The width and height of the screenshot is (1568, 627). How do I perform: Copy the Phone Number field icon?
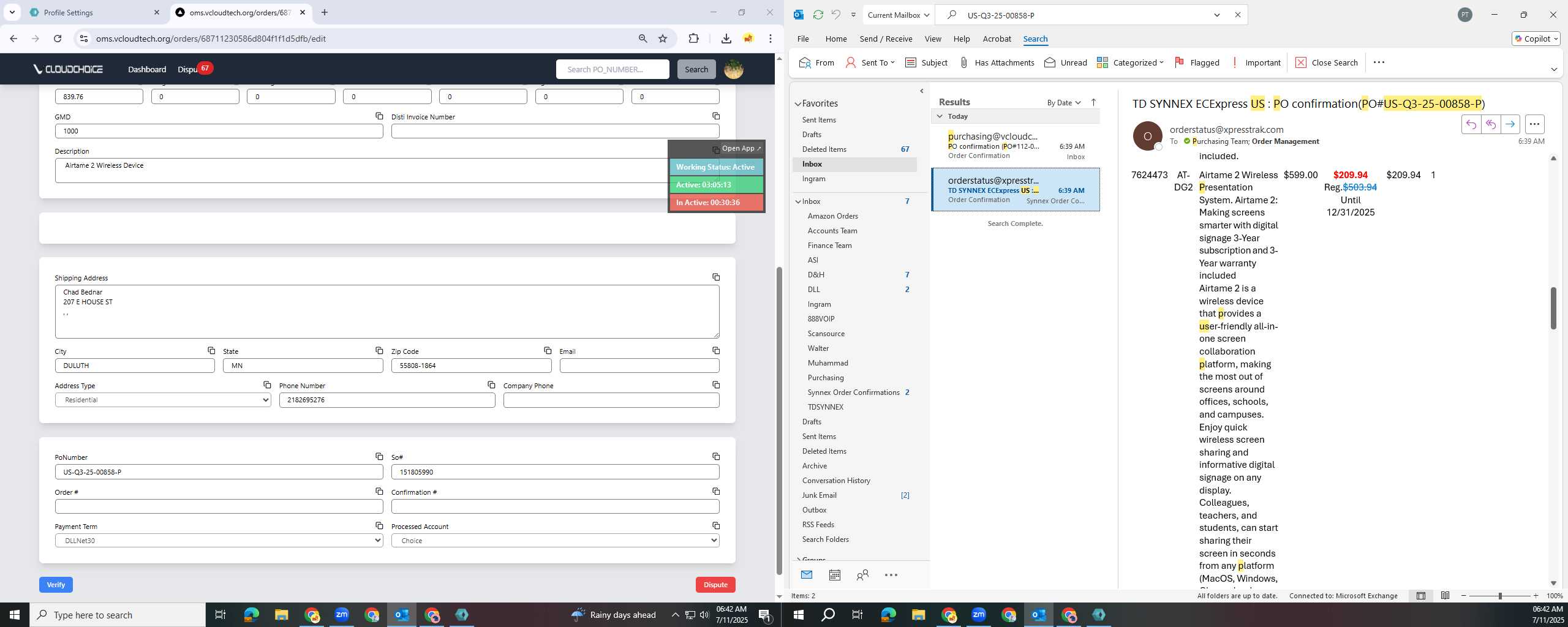coord(491,385)
